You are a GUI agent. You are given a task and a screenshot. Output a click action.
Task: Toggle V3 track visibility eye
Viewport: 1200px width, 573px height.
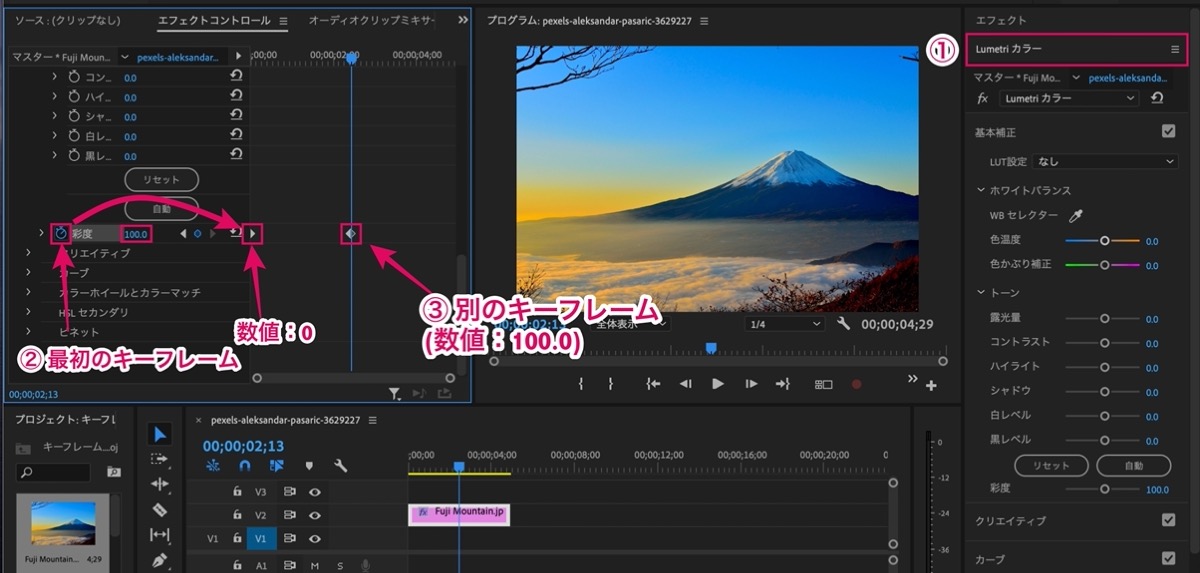tap(315, 492)
